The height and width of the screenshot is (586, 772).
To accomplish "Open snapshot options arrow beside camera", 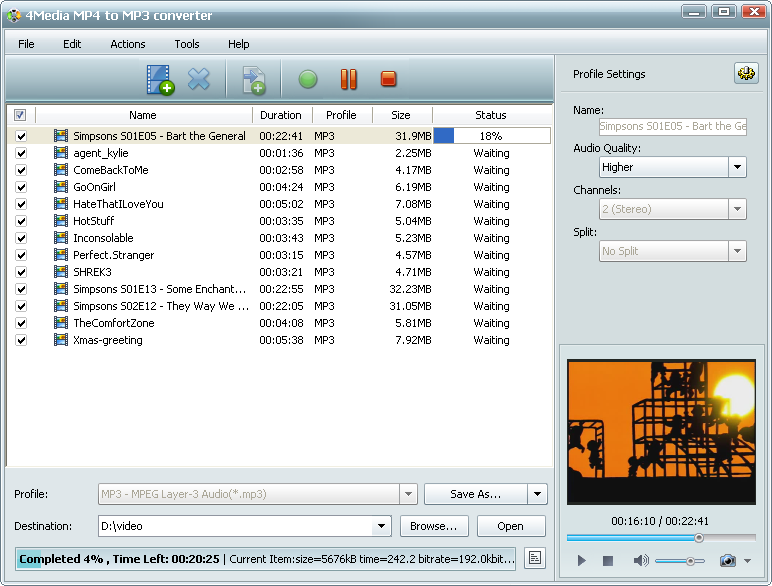I will point(747,560).
